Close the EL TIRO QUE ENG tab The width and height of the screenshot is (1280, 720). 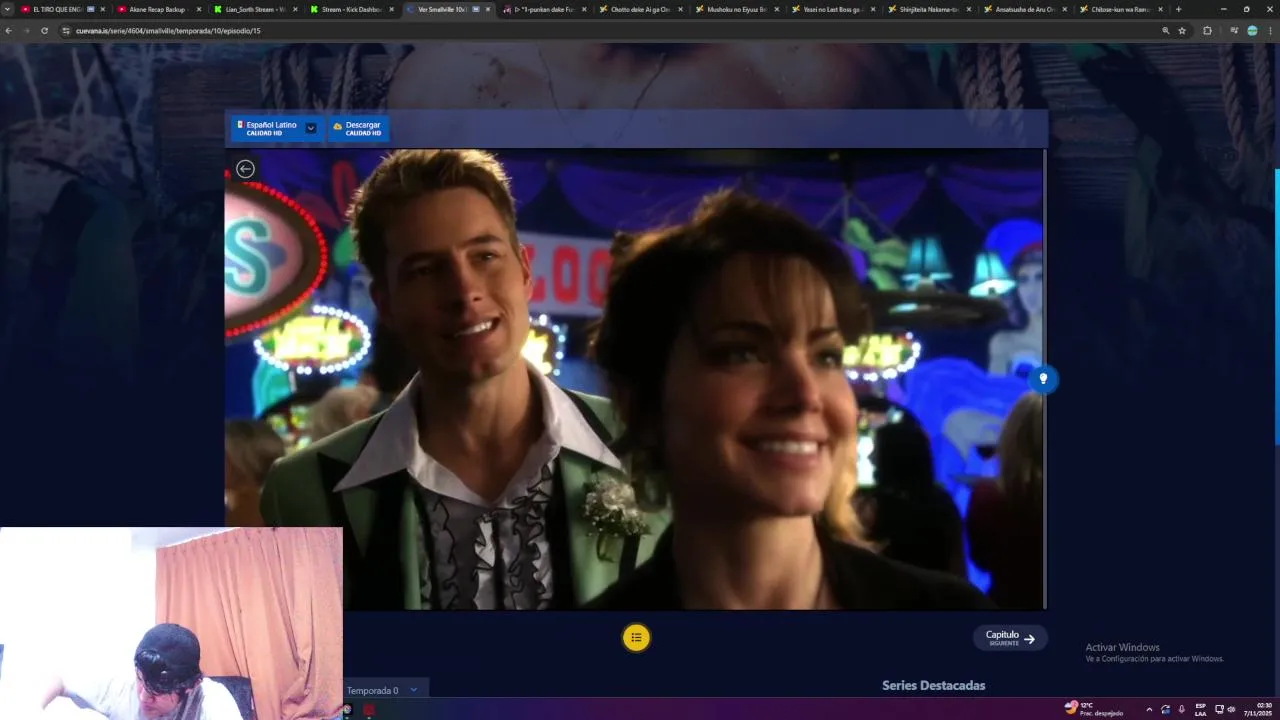pyautogui.click(x=102, y=9)
